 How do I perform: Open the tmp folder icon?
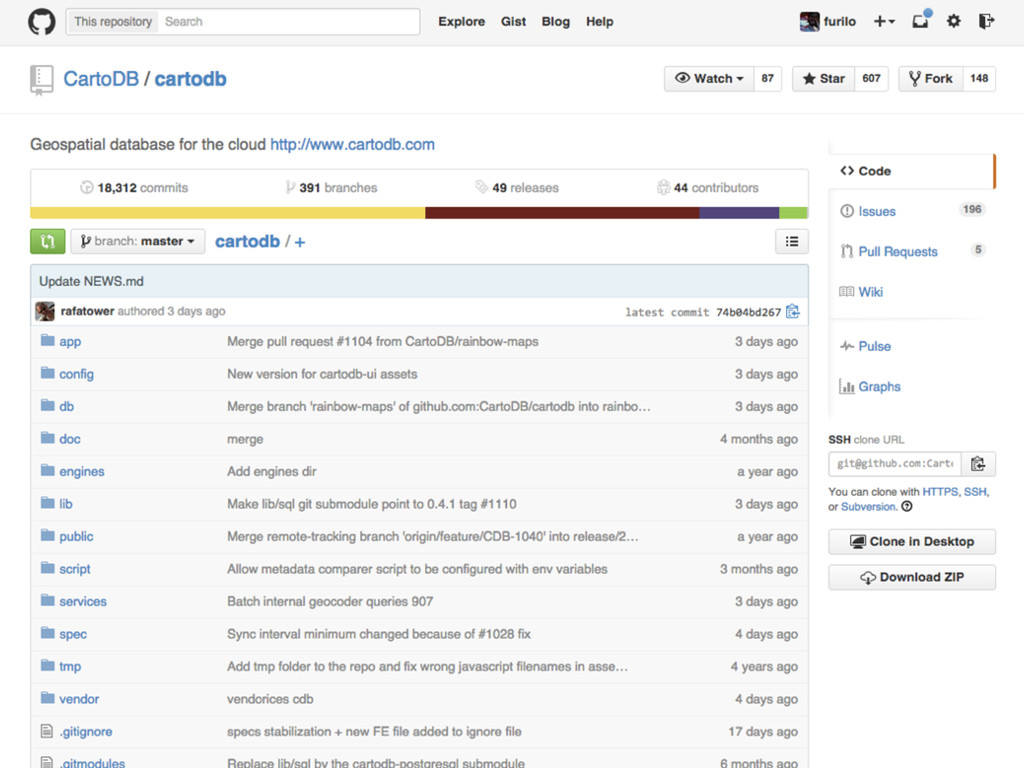coord(48,665)
